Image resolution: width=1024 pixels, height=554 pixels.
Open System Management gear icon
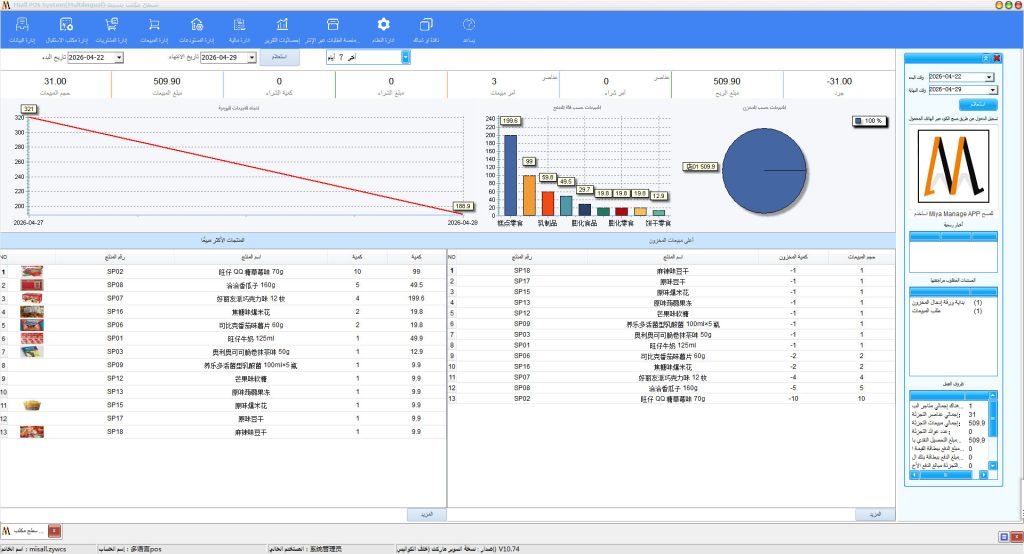click(x=383, y=25)
